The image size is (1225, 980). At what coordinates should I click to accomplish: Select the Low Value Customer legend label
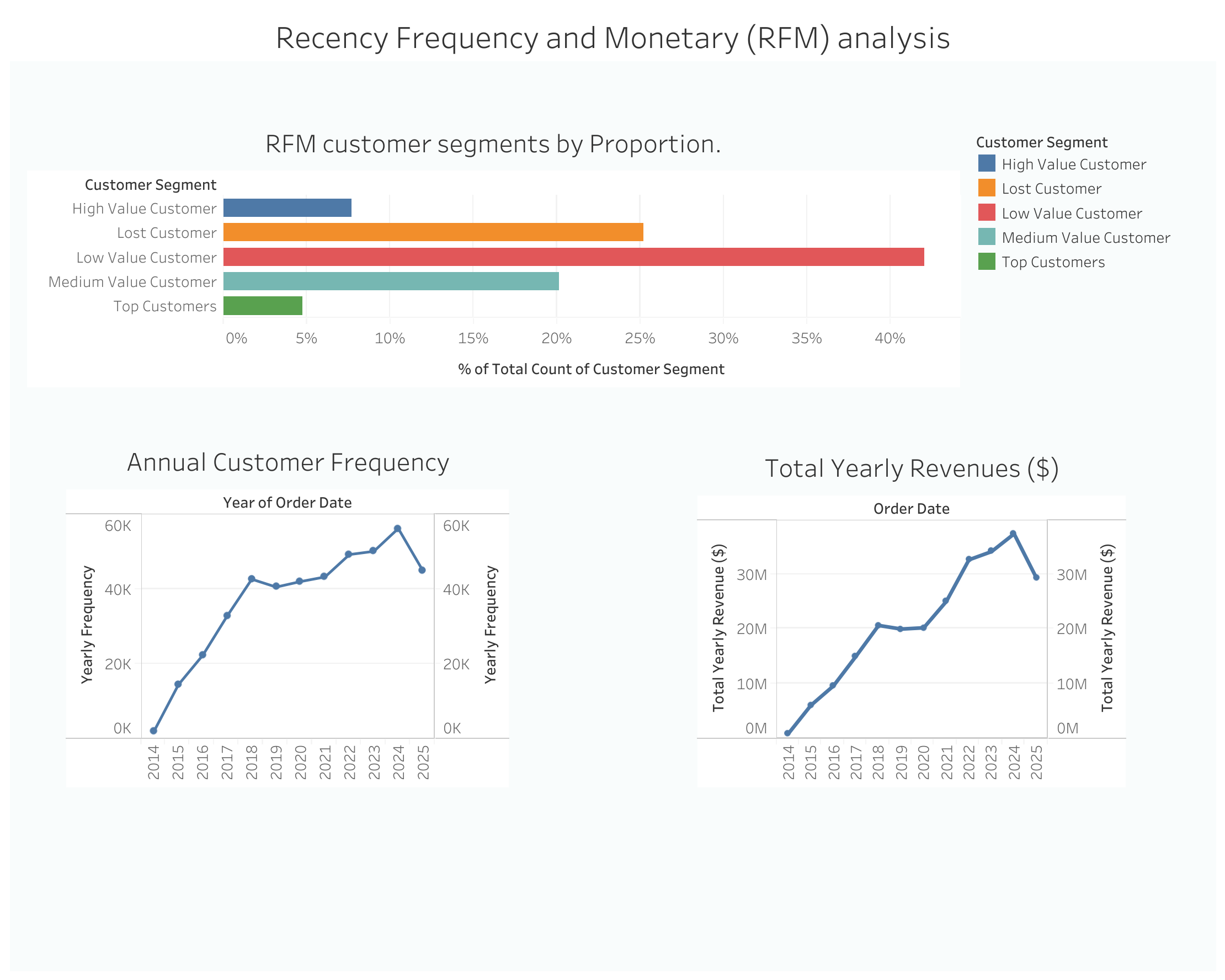tap(1072, 213)
